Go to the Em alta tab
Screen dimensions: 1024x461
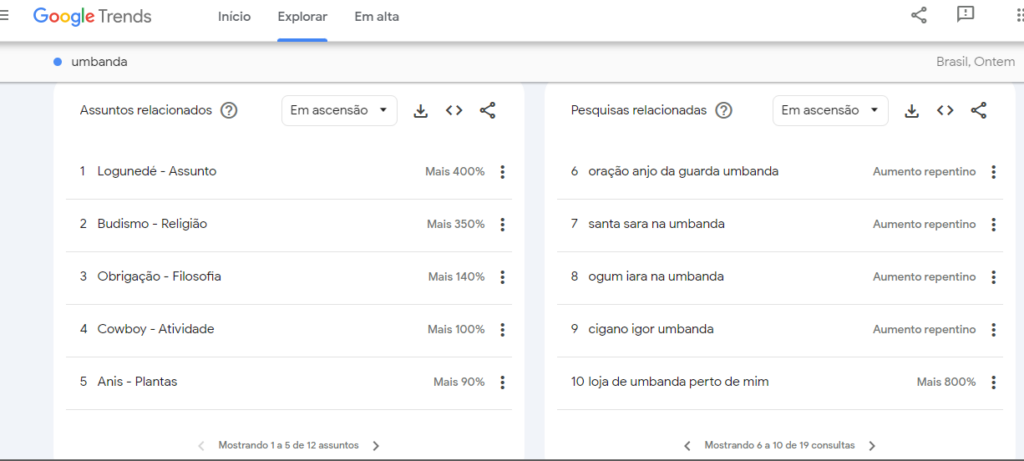(x=376, y=17)
